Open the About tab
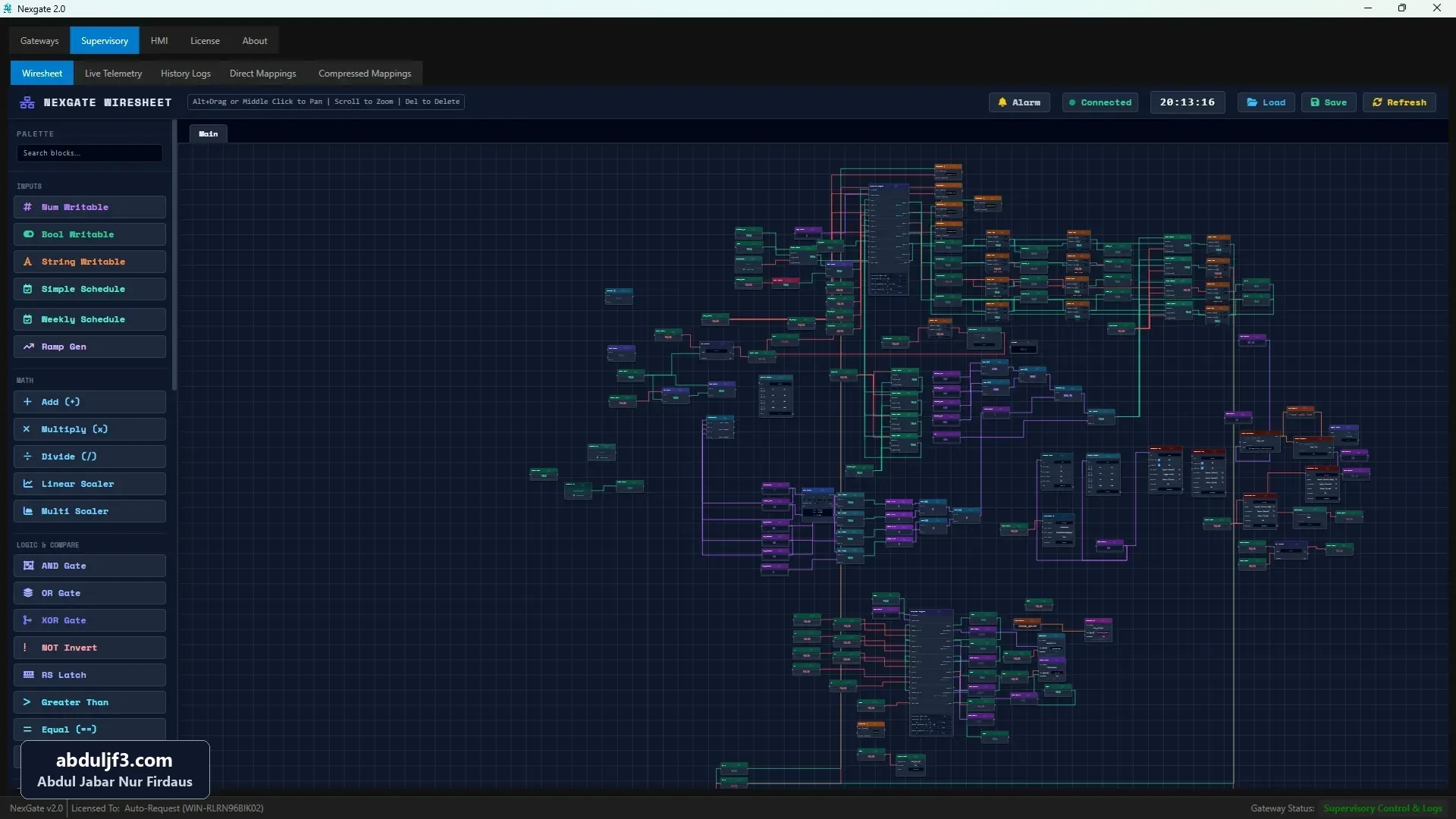The image size is (1456, 819). (255, 41)
